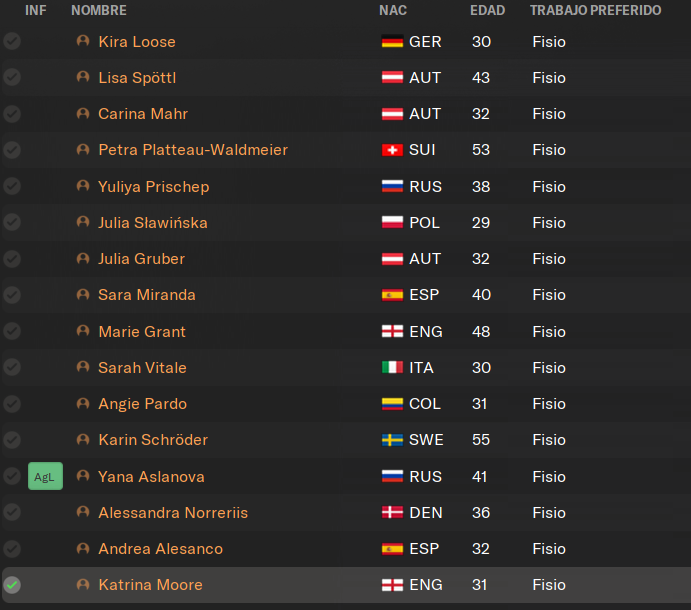
Task: Sort by the TRABAJO PREFERIDO header
Action: [595, 10]
